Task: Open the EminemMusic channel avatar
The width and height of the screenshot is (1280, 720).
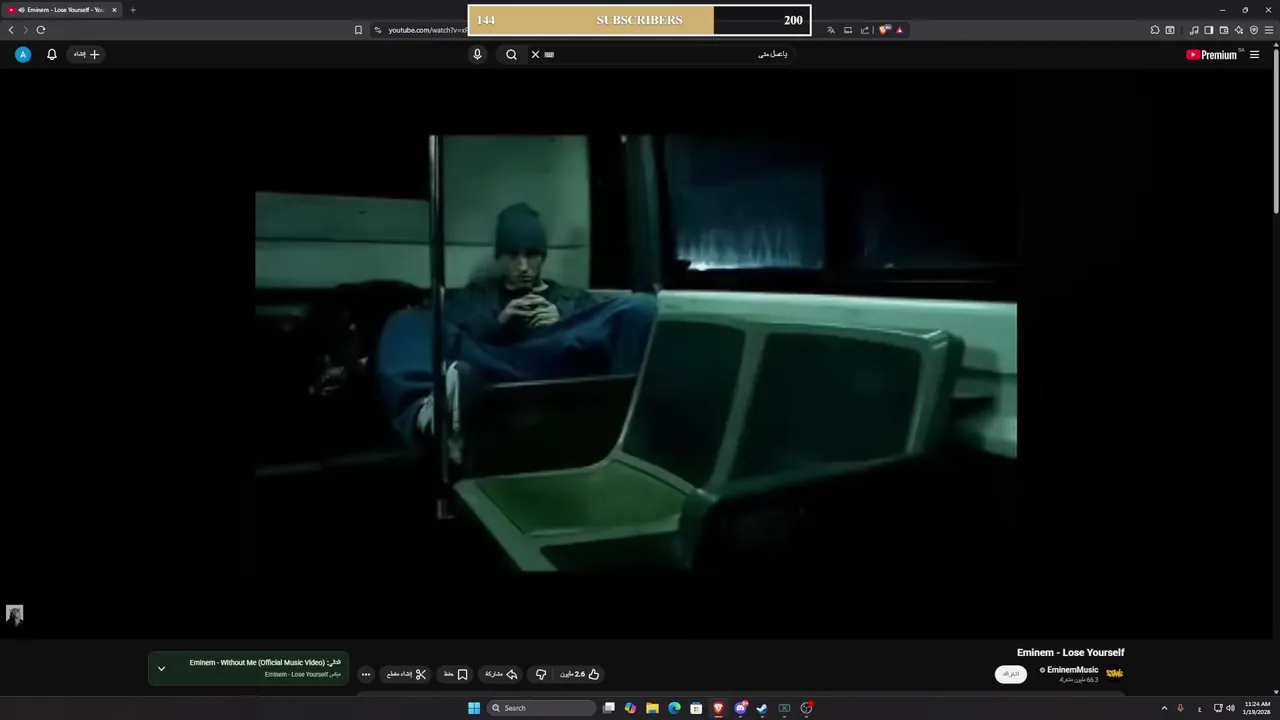Action: point(1114,673)
